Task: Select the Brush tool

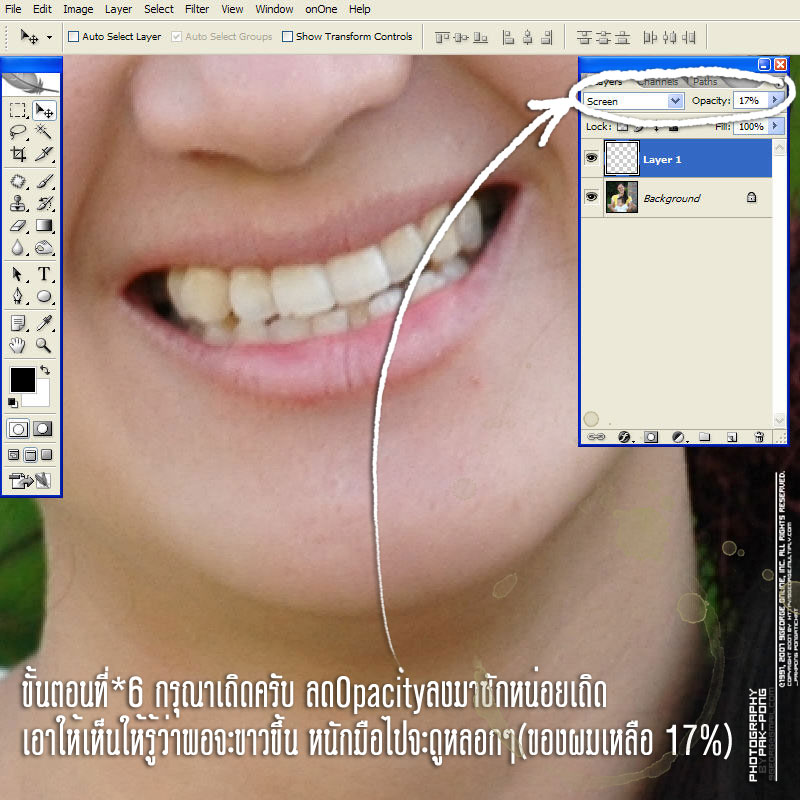Action: (44, 182)
